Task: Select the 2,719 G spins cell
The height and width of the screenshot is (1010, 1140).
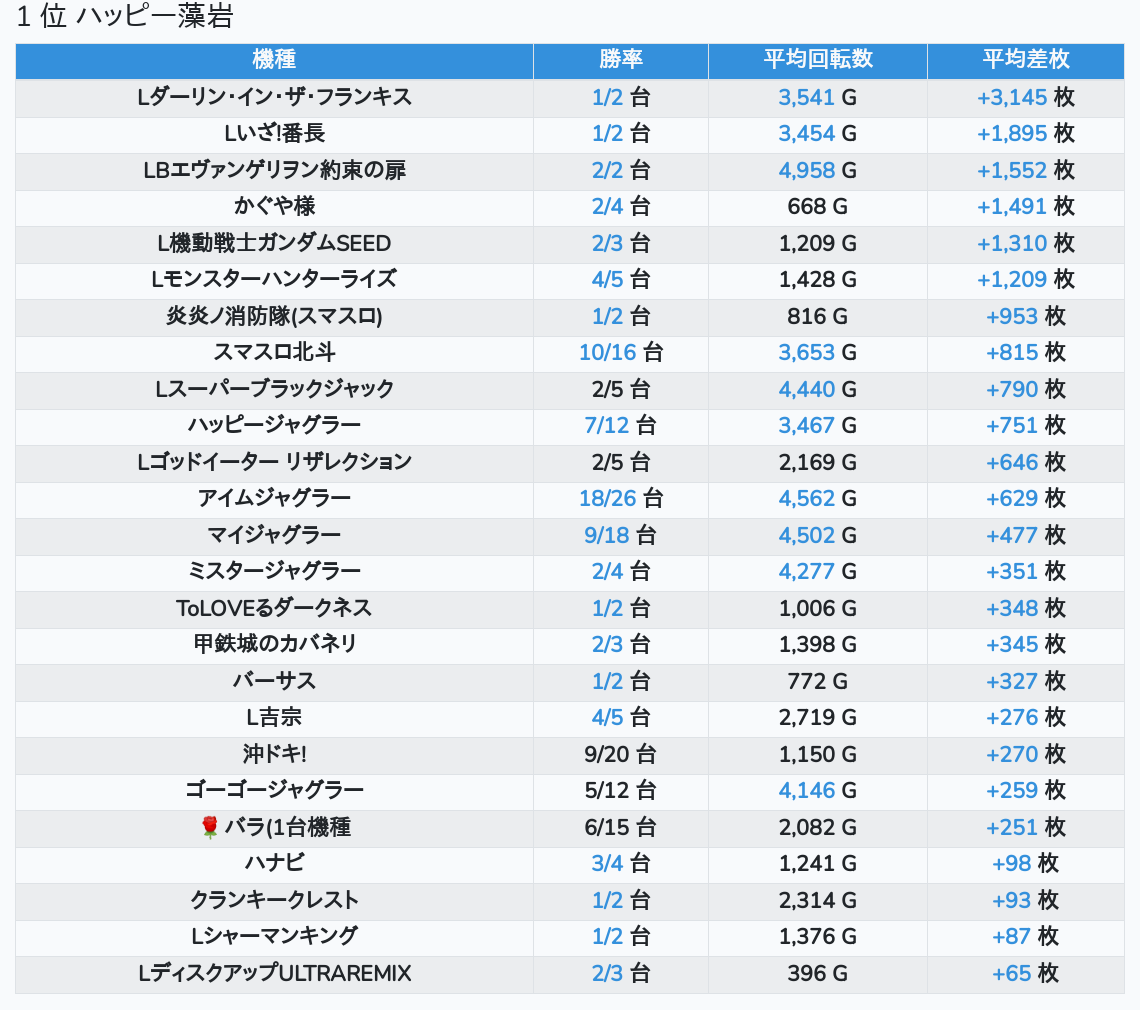Action: pos(818,718)
